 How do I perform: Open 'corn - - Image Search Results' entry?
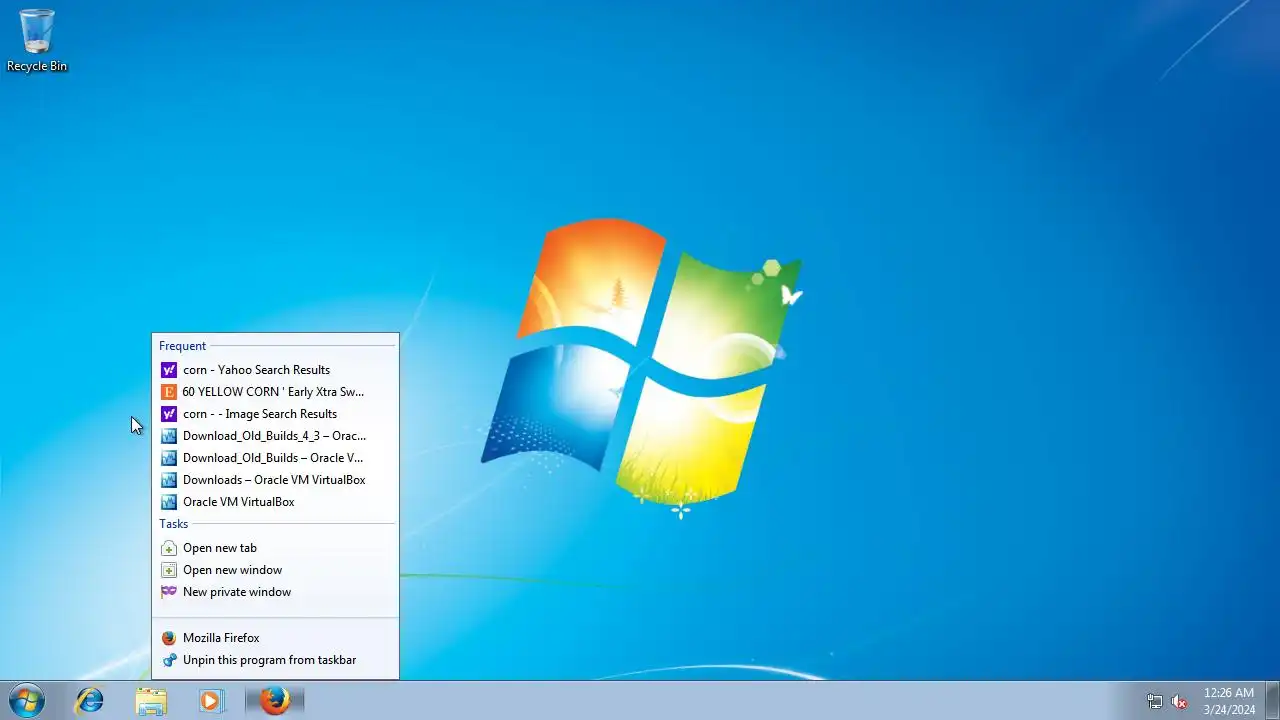pos(275,414)
